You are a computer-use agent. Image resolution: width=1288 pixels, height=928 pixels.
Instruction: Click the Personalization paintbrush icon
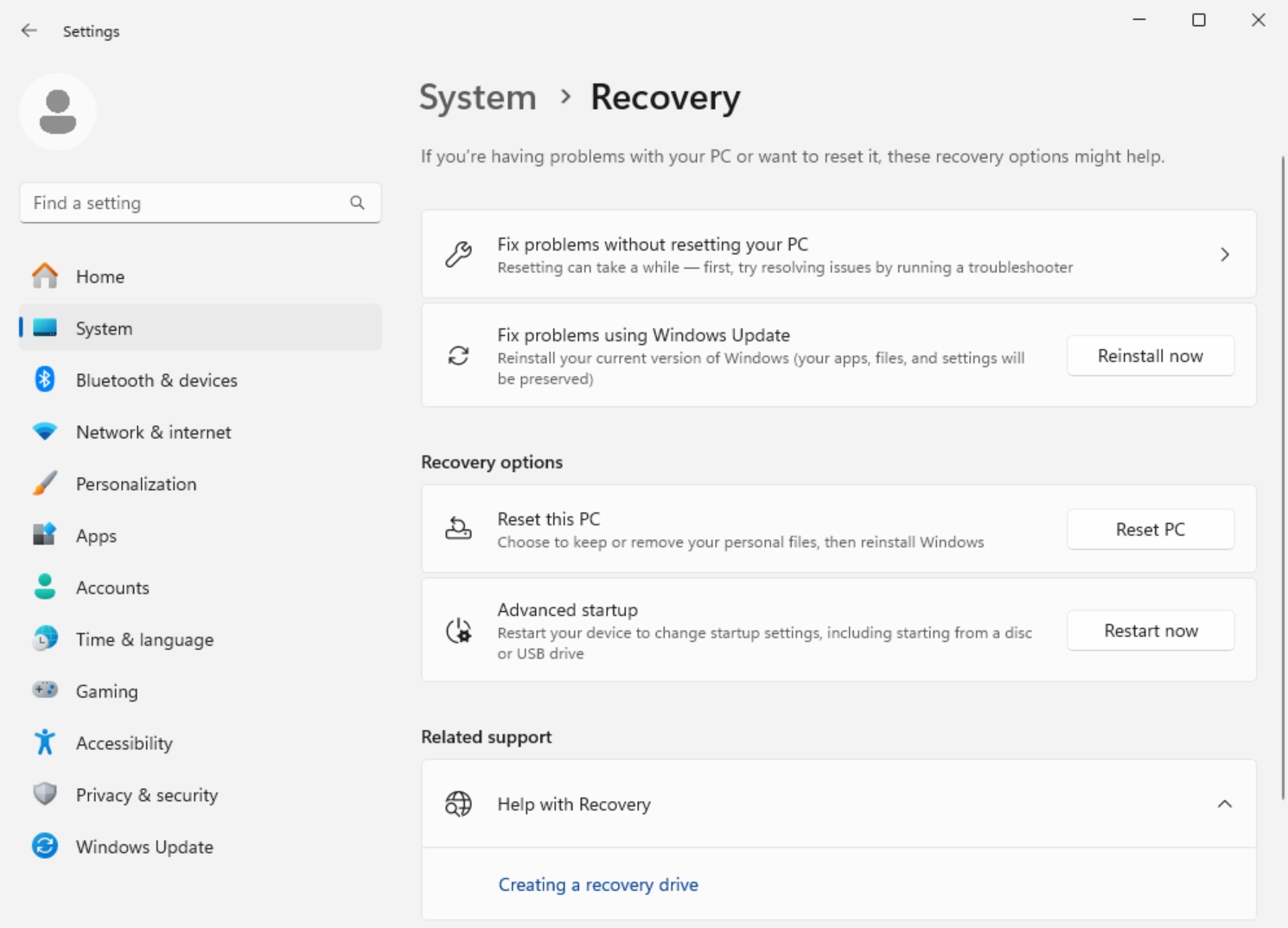[x=45, y=484]
